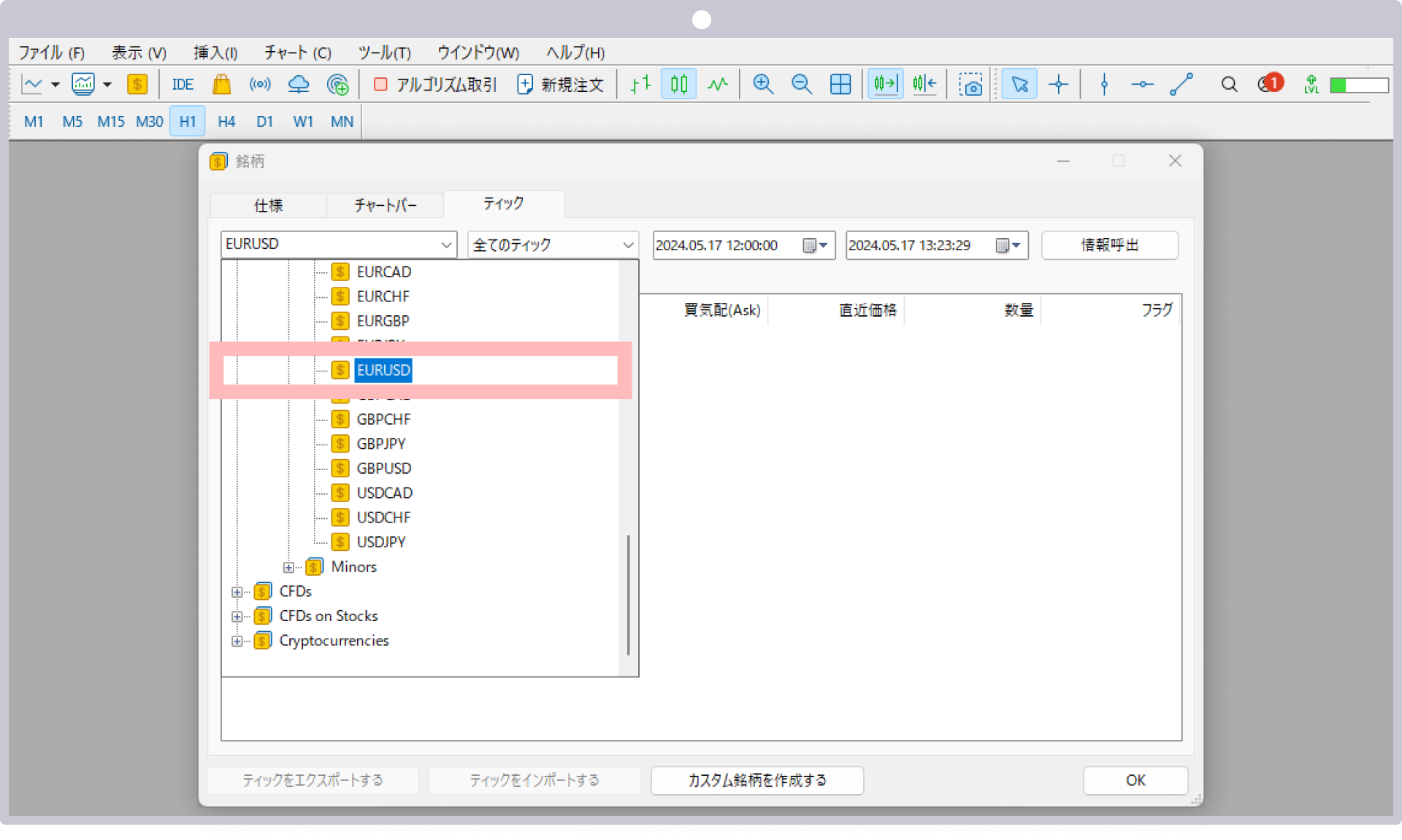Viewport: 1402px width, 840px height.
Task: Open ヘルプ(H) menu
Action: click(x=575, y=53)
